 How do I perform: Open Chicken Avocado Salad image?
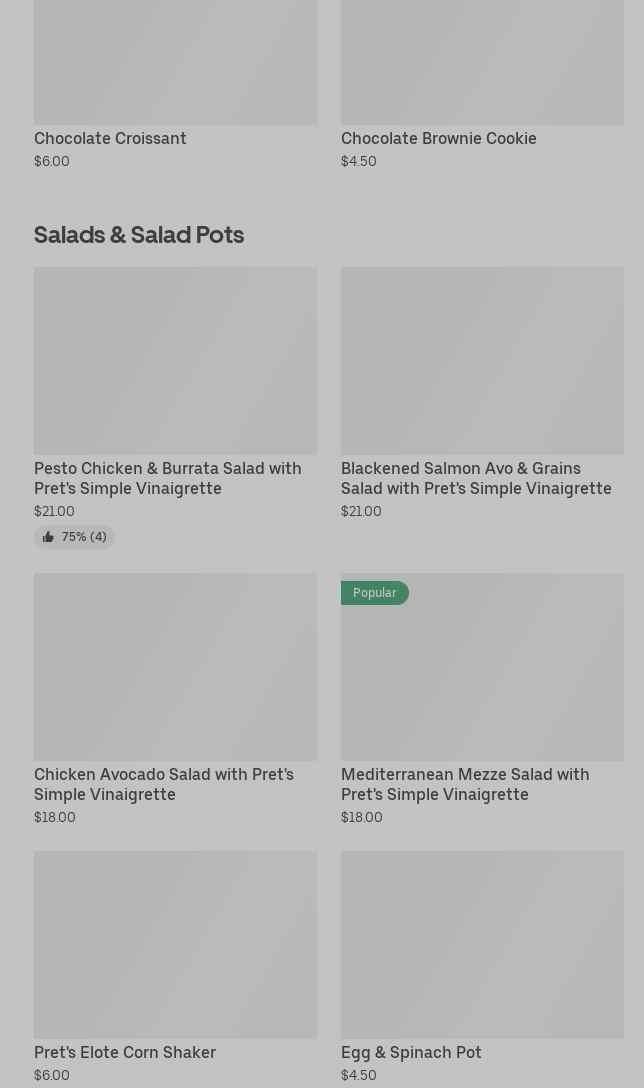(175, 666)
